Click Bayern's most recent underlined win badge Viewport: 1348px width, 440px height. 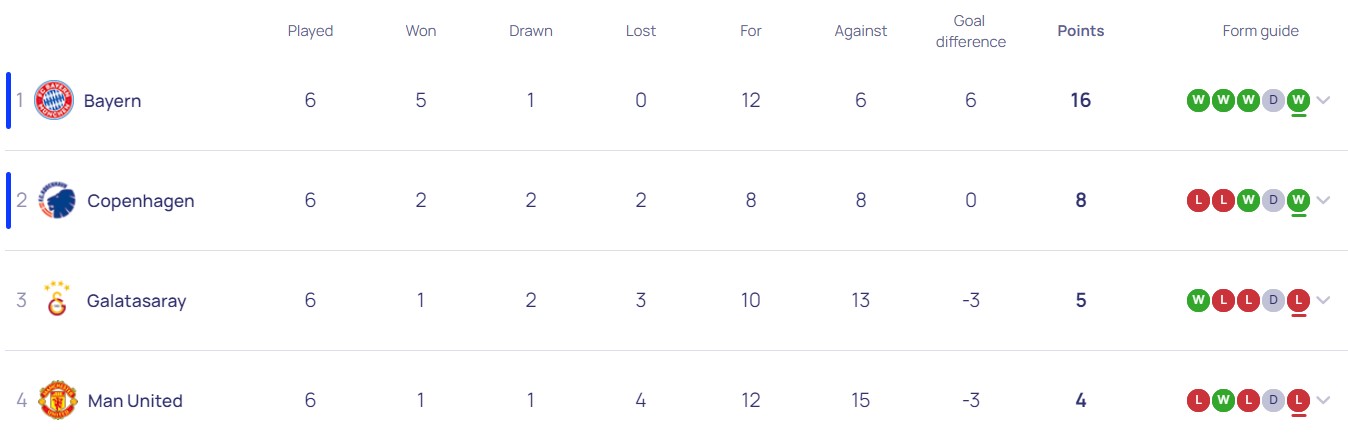point(1298,100)
